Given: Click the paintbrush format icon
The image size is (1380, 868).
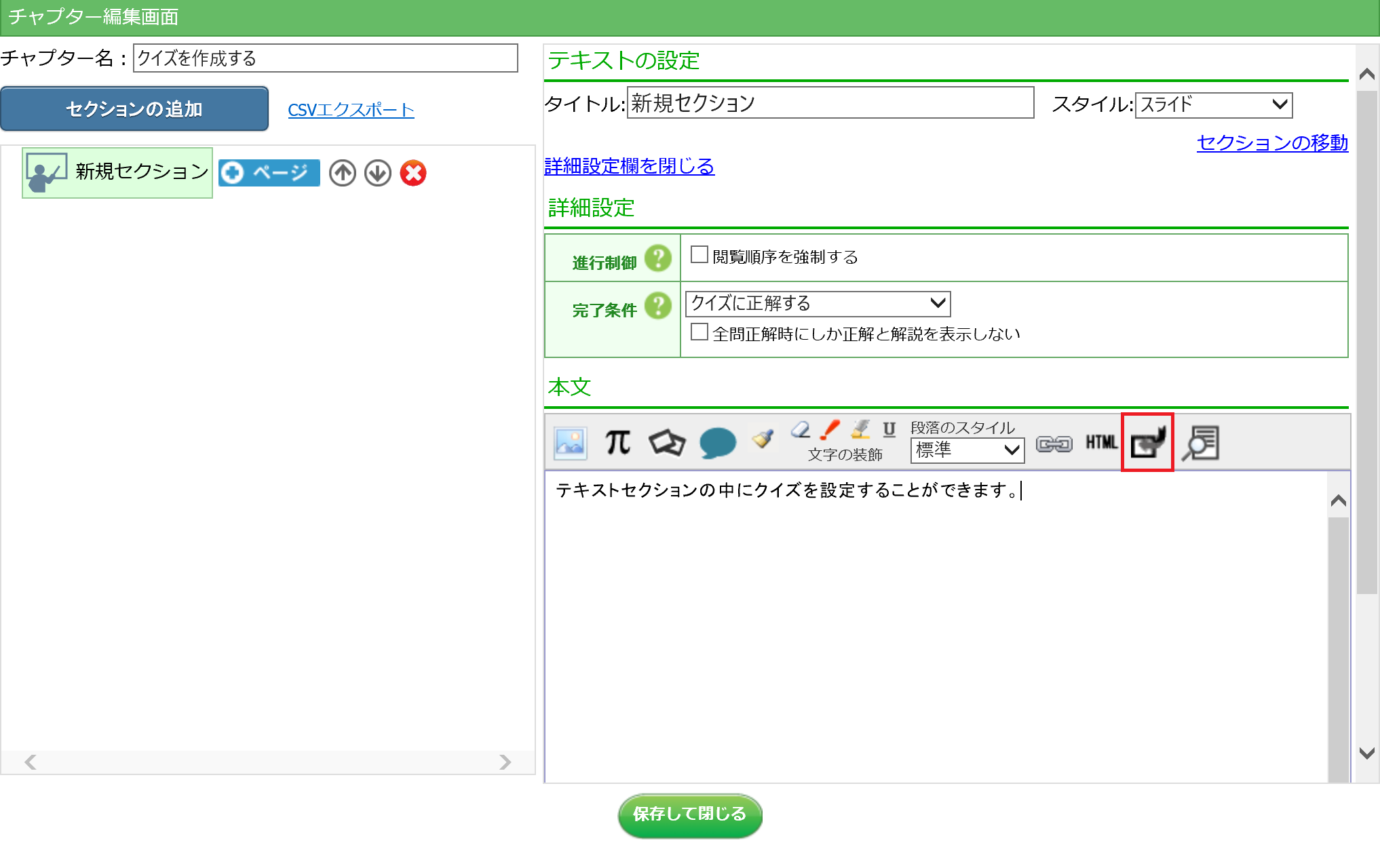Looking at the screenshot, I should click(x=763, y=438).
